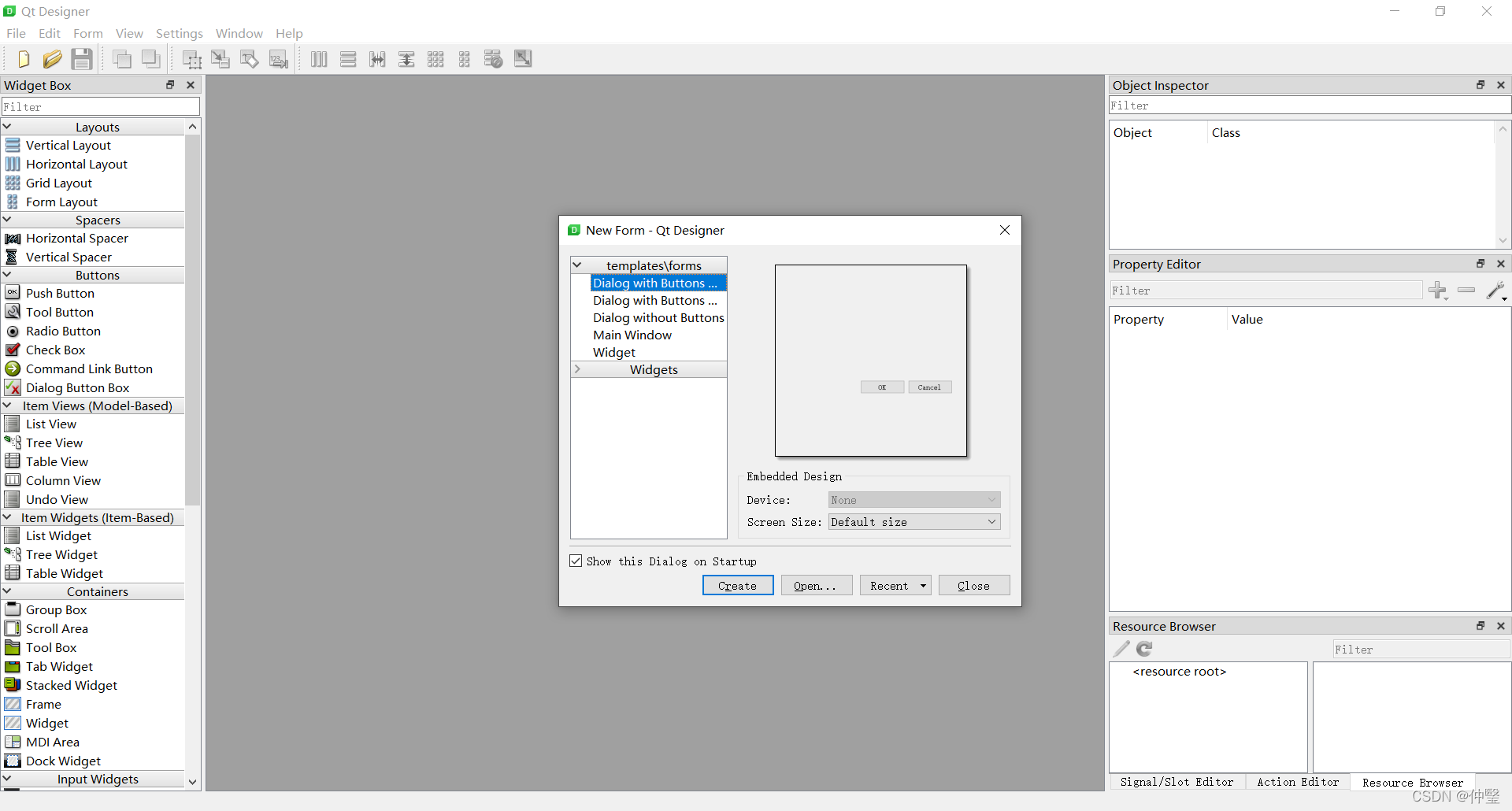Screen dimensions: 1512x811
Task: Select Push Button in Widget Box
Action: click(x=60, y=293)
